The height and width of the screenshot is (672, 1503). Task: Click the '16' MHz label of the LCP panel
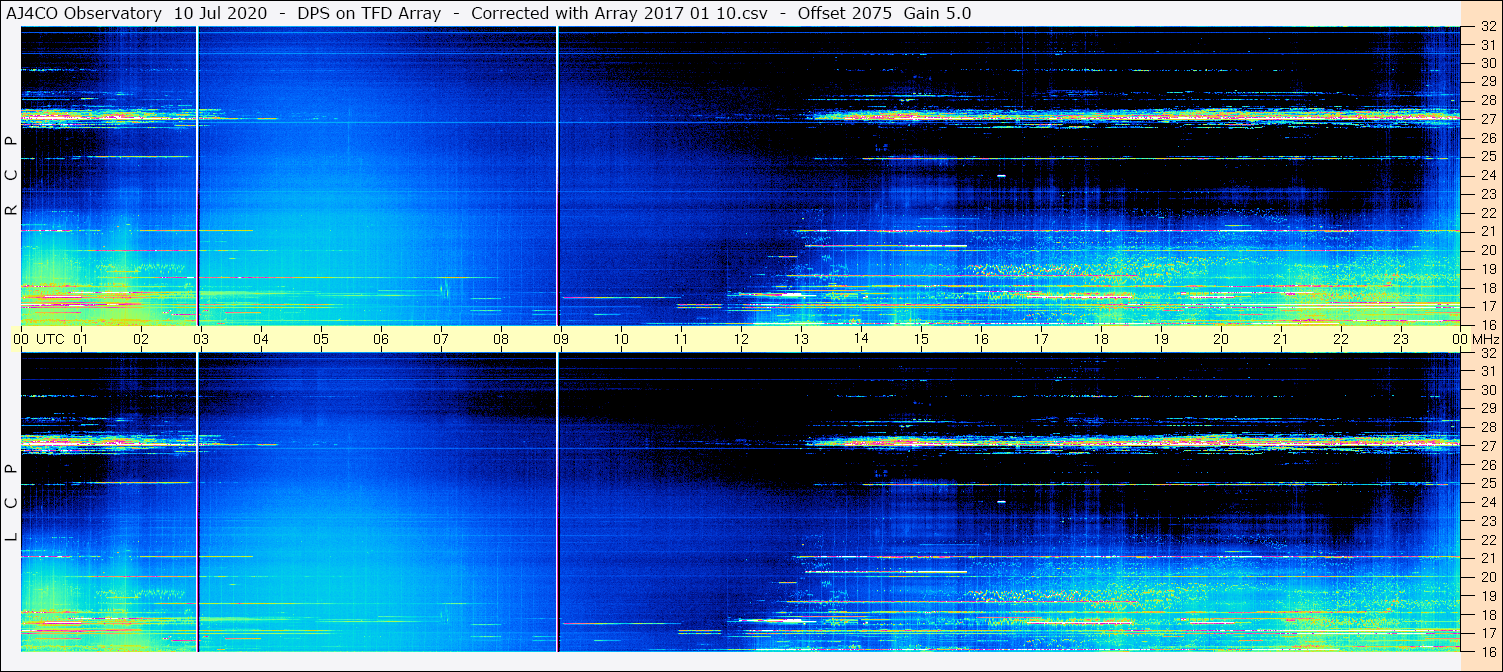pyautogui.click(x=1487, y=651)
